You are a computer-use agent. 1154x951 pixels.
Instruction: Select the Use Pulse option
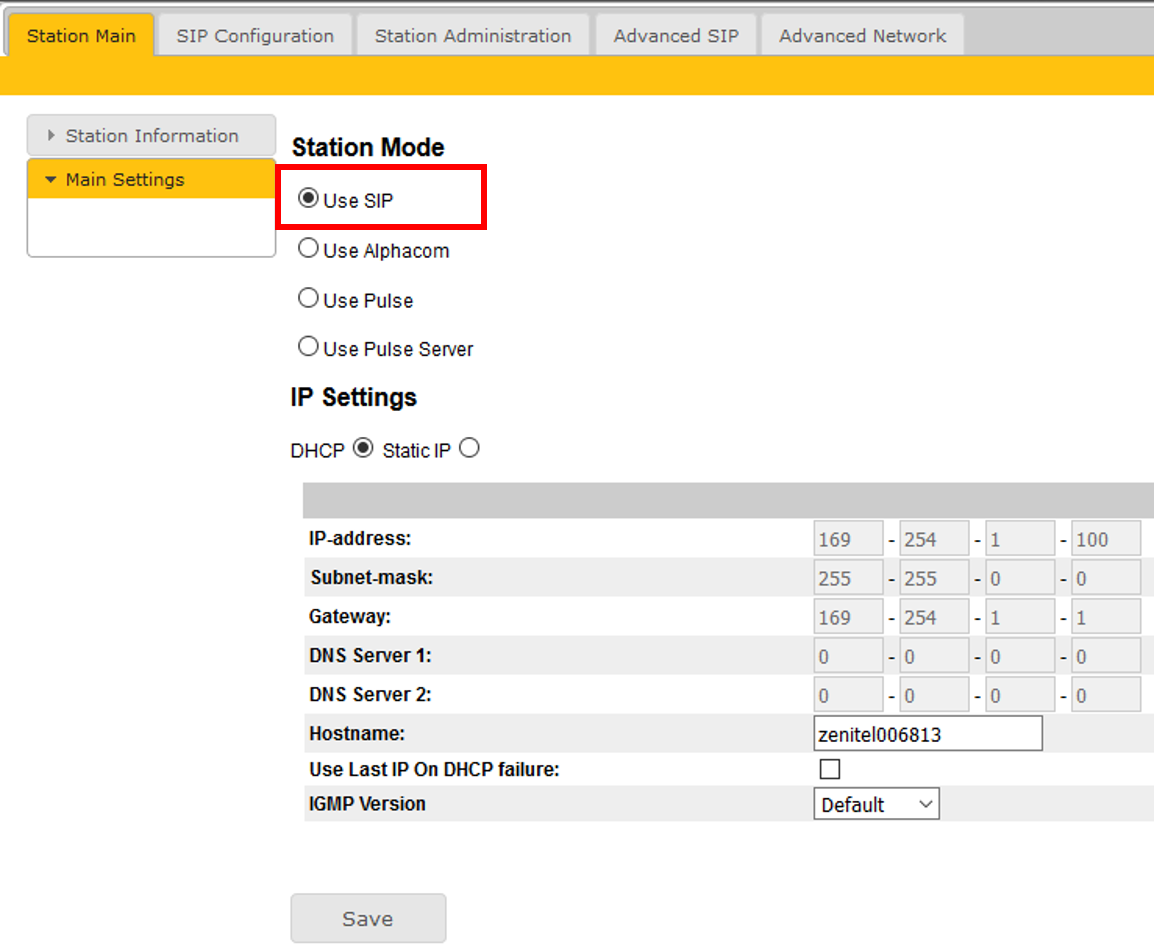click(309, 299)
